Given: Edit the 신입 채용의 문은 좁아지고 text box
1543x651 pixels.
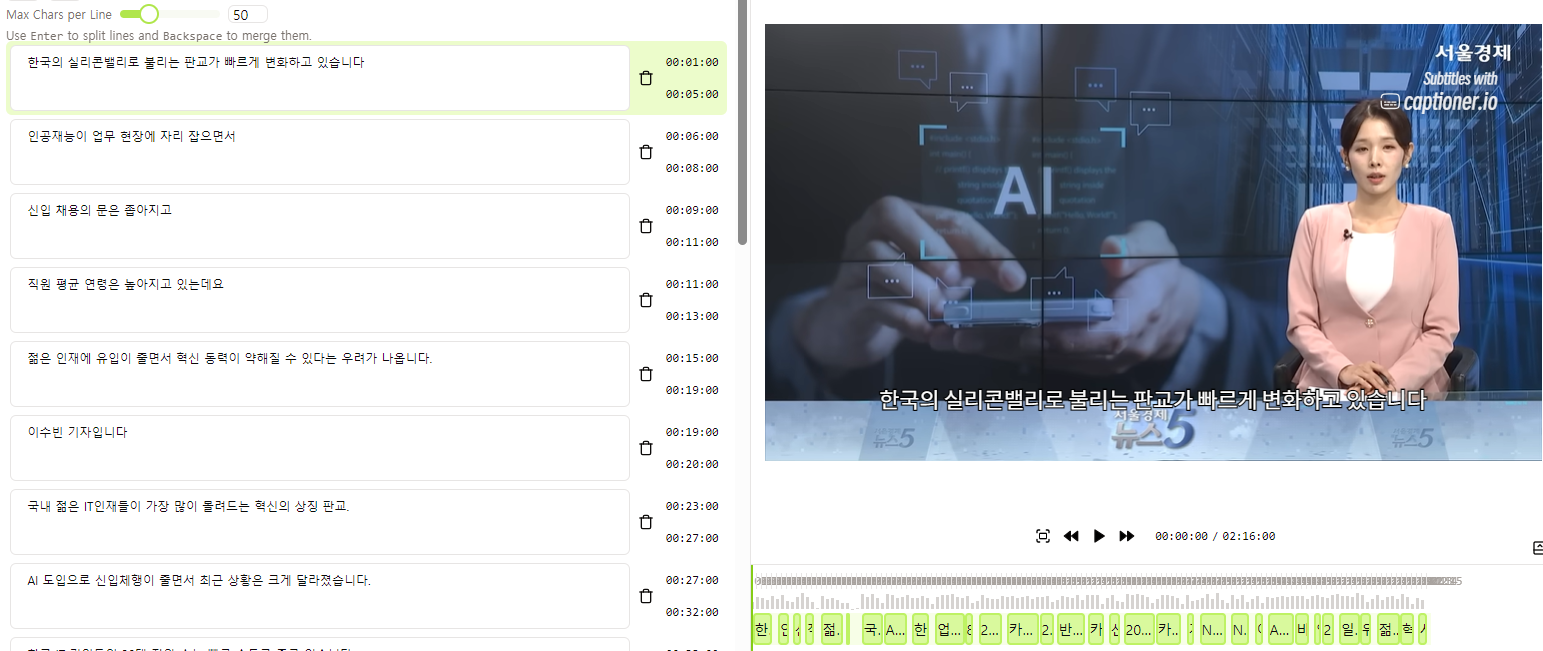Looking at the screenshot, I should click(x=320, y=226).
